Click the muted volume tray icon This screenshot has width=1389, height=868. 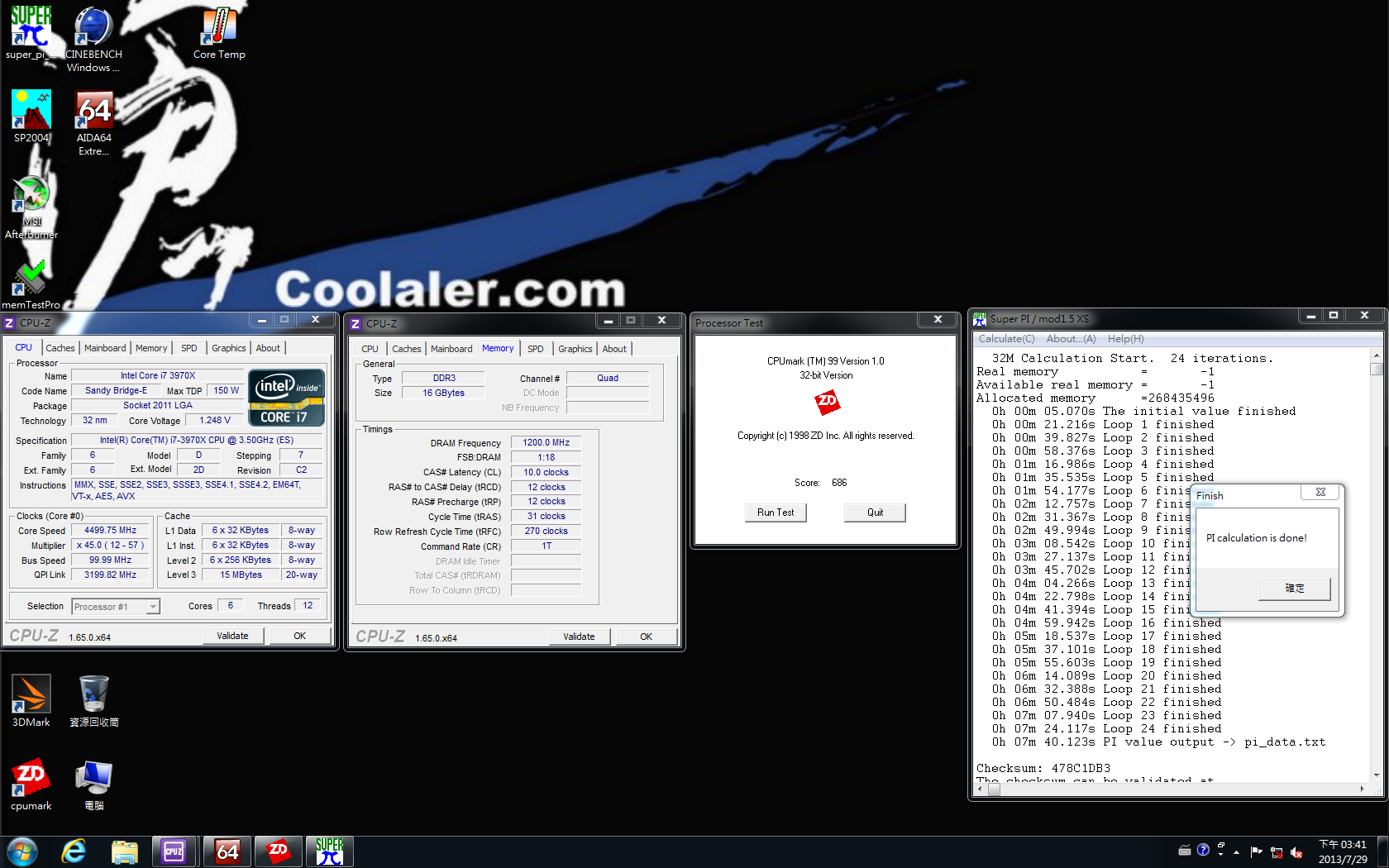pyautogui.click(x=1296, y=852)
